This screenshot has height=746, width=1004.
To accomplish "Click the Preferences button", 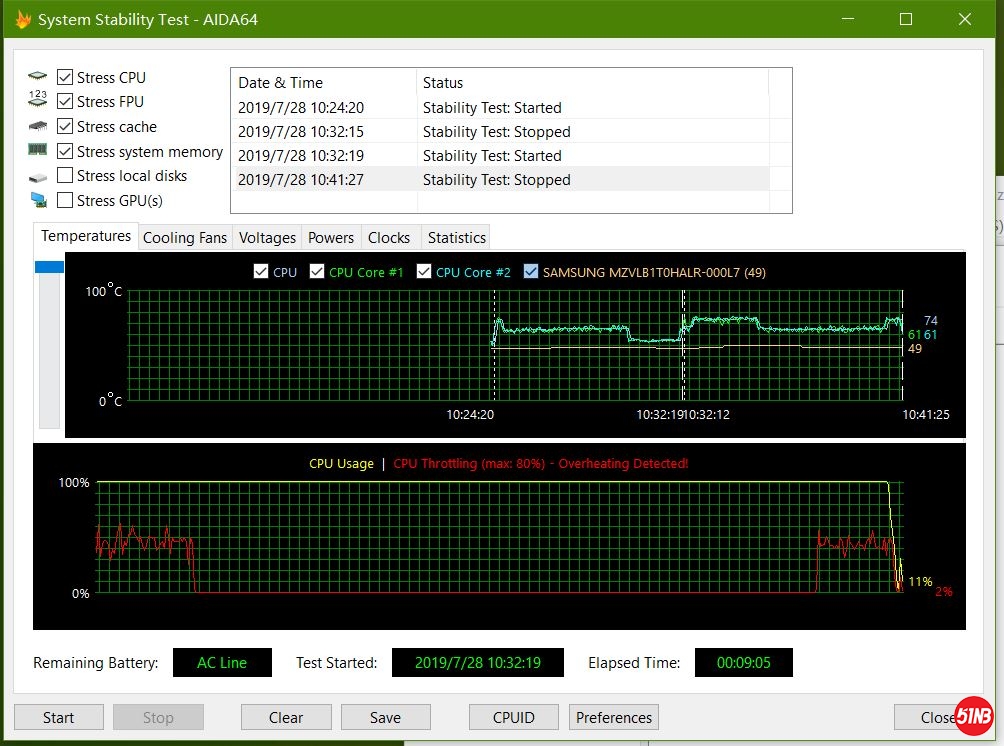I will [x=614, y=717].
